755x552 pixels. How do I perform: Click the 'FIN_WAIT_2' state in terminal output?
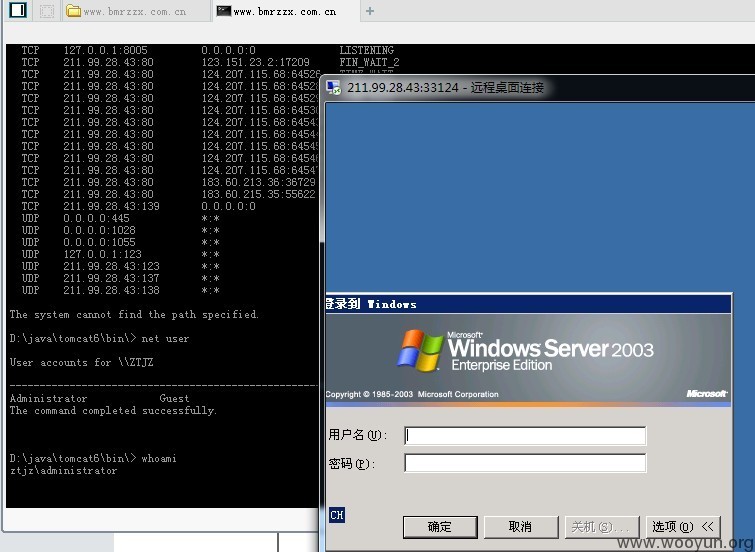(x=369, y=62)
